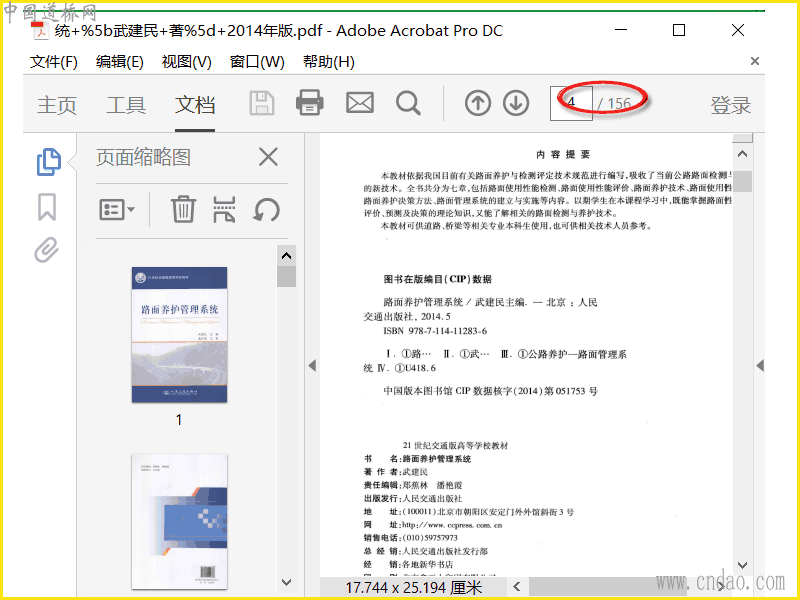The height and width of the screenshot is (600, 800).
Task: Rotate page with rotate icon
Action: 266,209
